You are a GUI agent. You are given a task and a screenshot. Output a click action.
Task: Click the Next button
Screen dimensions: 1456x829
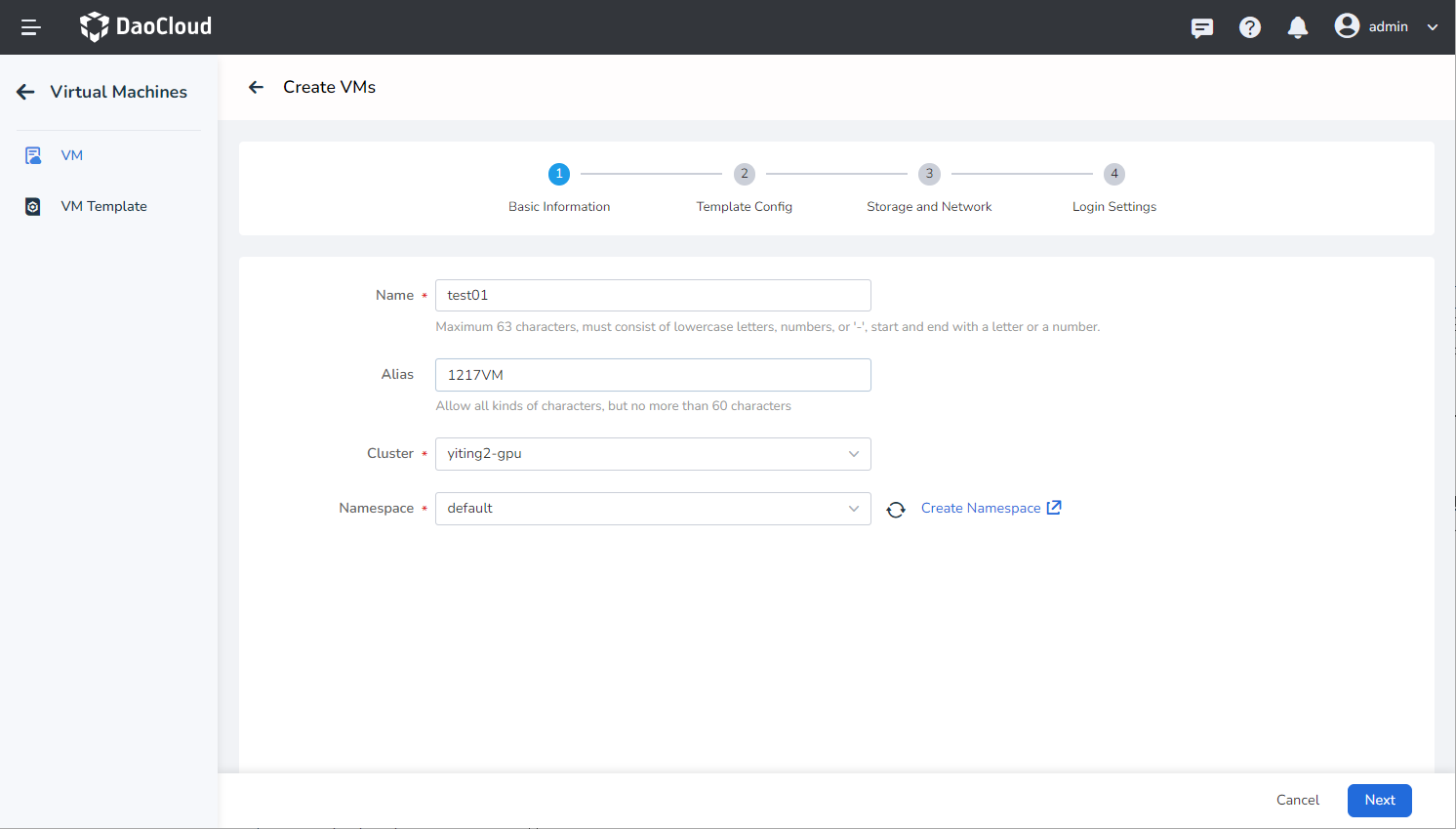tap(1379, 800)
